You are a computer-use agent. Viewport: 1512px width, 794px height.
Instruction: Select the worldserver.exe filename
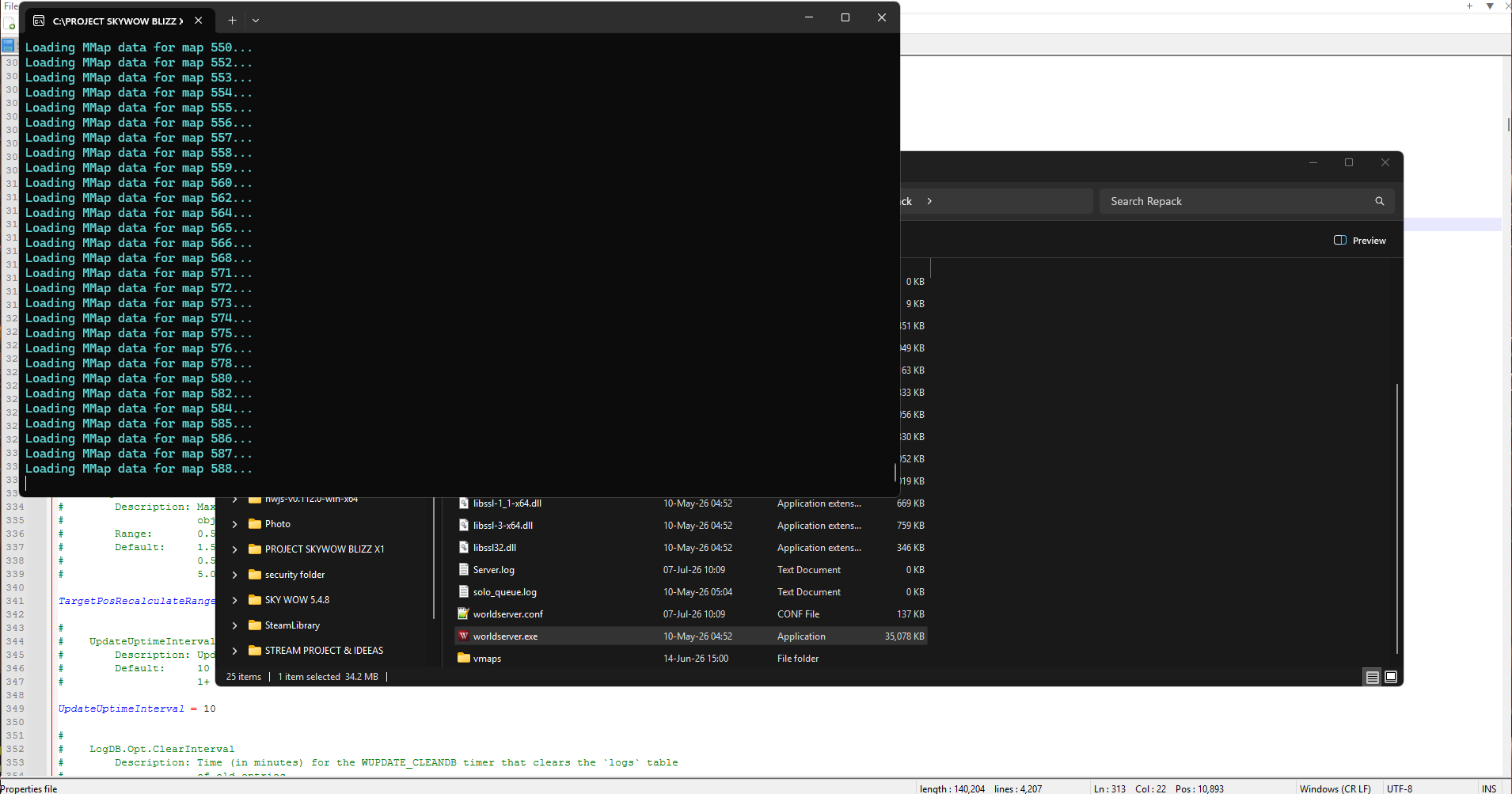point(505,636)
